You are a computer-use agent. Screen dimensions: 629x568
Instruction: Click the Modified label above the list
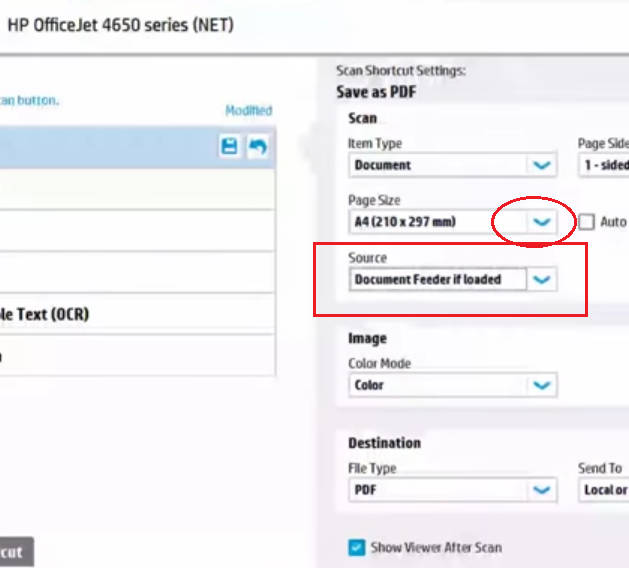coord(248,111)
